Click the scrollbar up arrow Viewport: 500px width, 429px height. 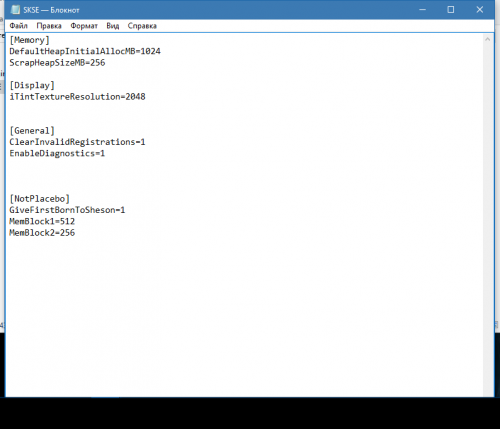click(488, 39)
